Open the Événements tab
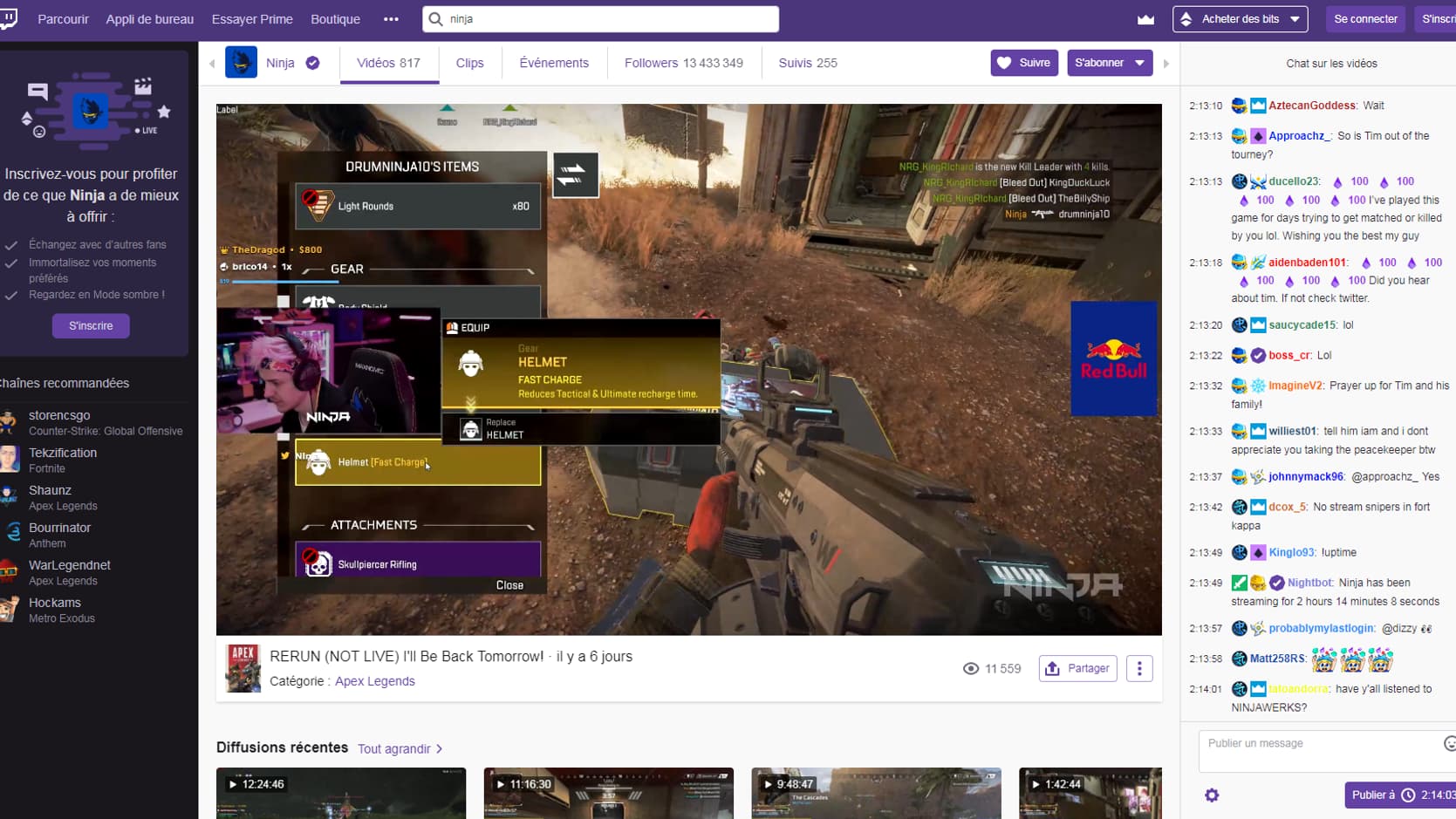The image size is (1456, 819). pos(554,63)
